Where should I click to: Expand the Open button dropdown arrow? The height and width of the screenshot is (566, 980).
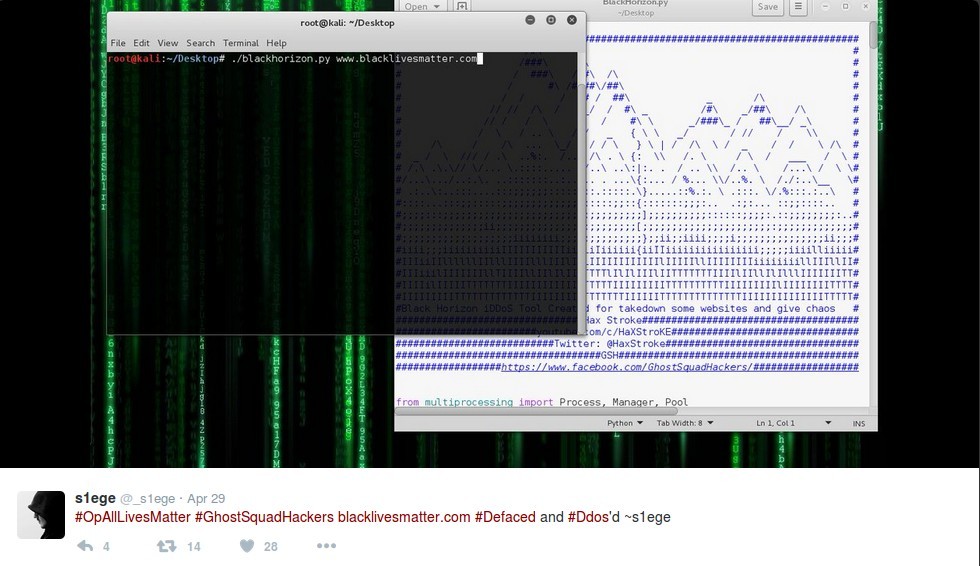tap(437, 7)
